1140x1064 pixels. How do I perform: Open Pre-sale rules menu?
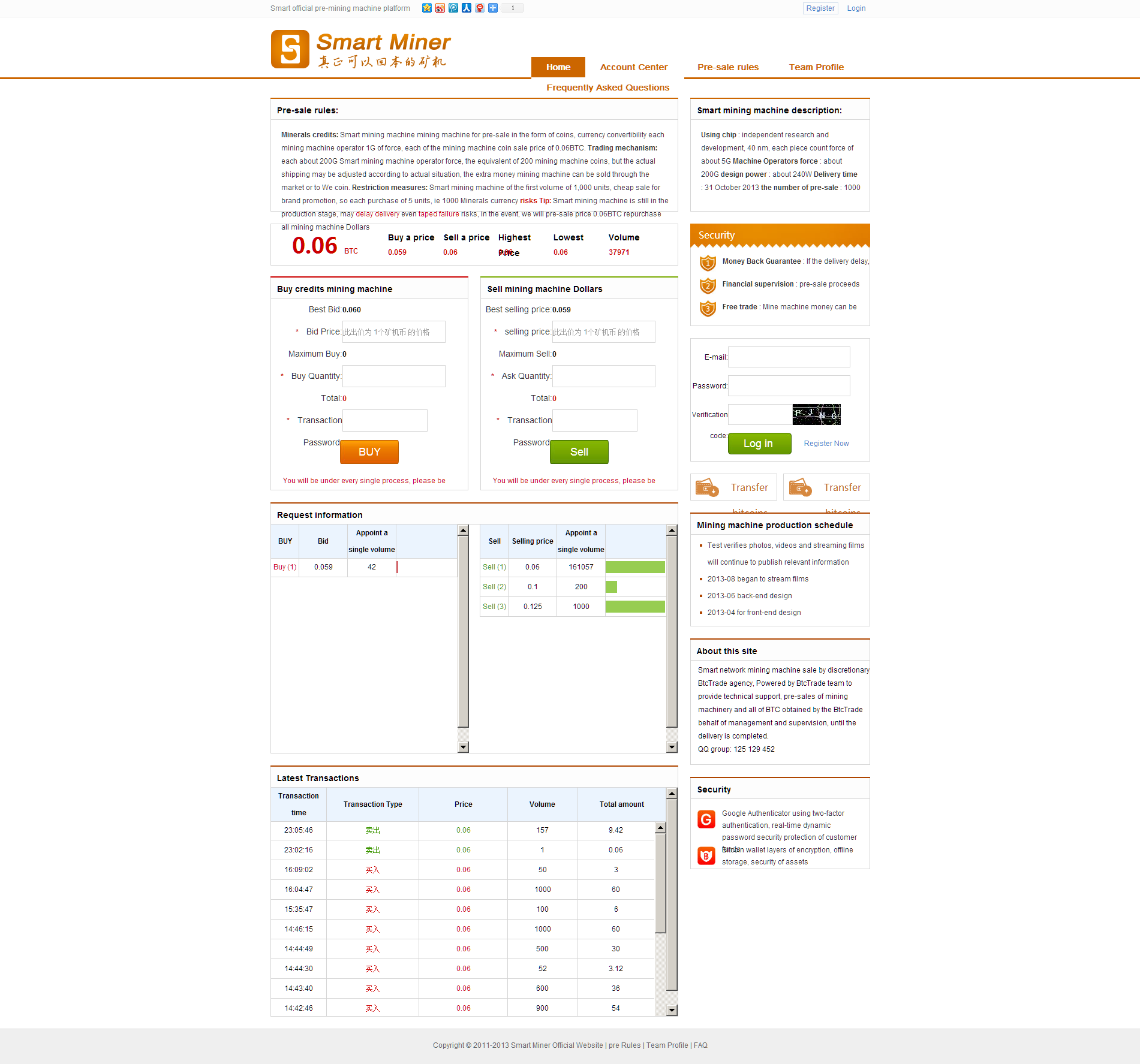point(728,67)
